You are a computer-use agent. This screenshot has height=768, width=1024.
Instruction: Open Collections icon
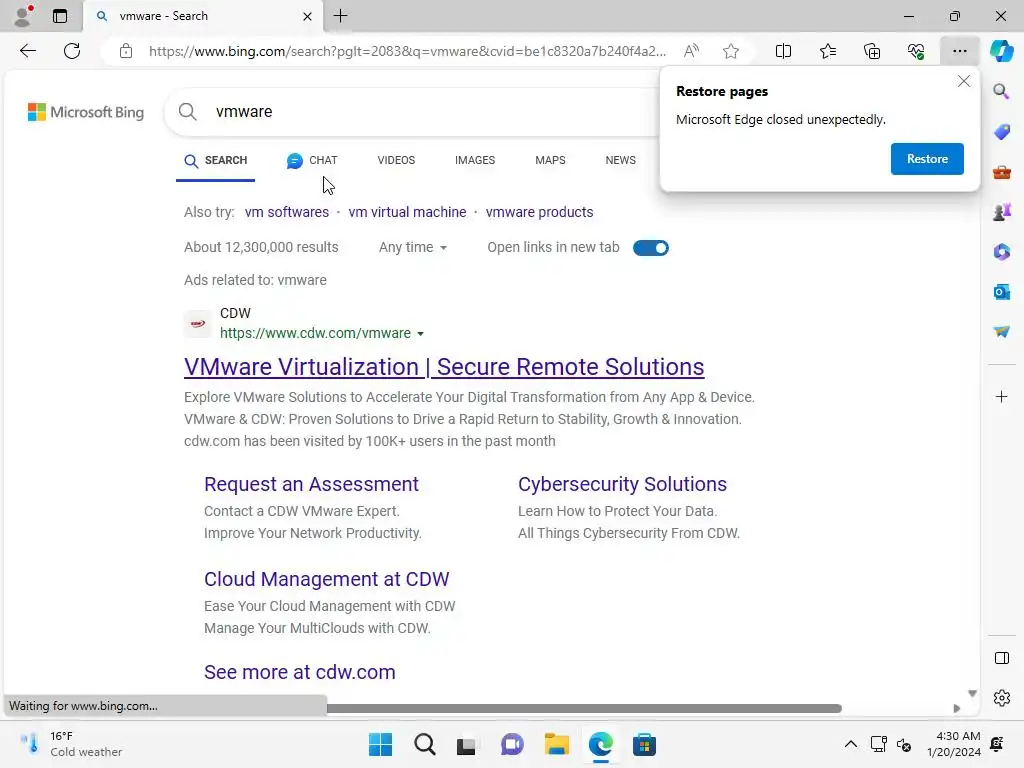click(872, 51)
